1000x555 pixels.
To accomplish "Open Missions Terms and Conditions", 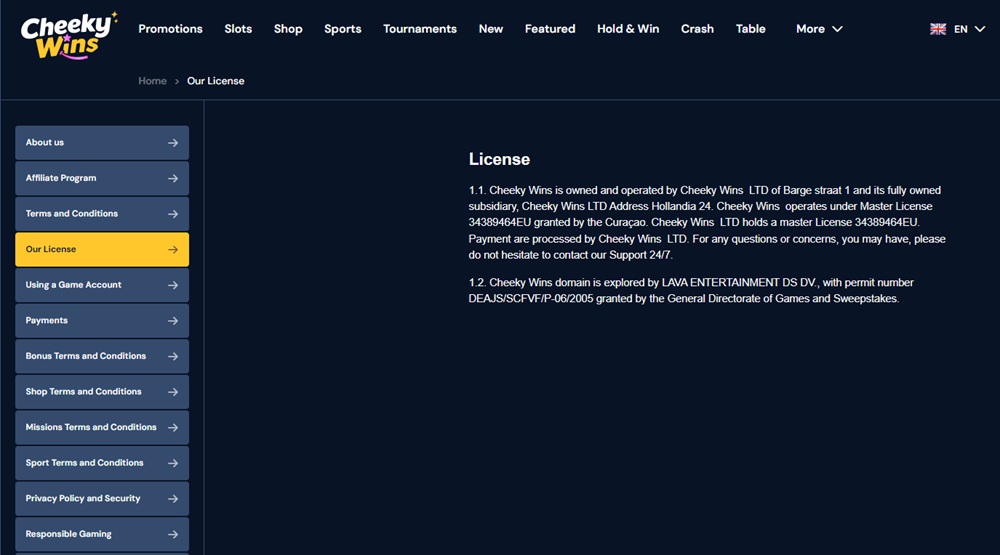I will click(x=102, y=427).
